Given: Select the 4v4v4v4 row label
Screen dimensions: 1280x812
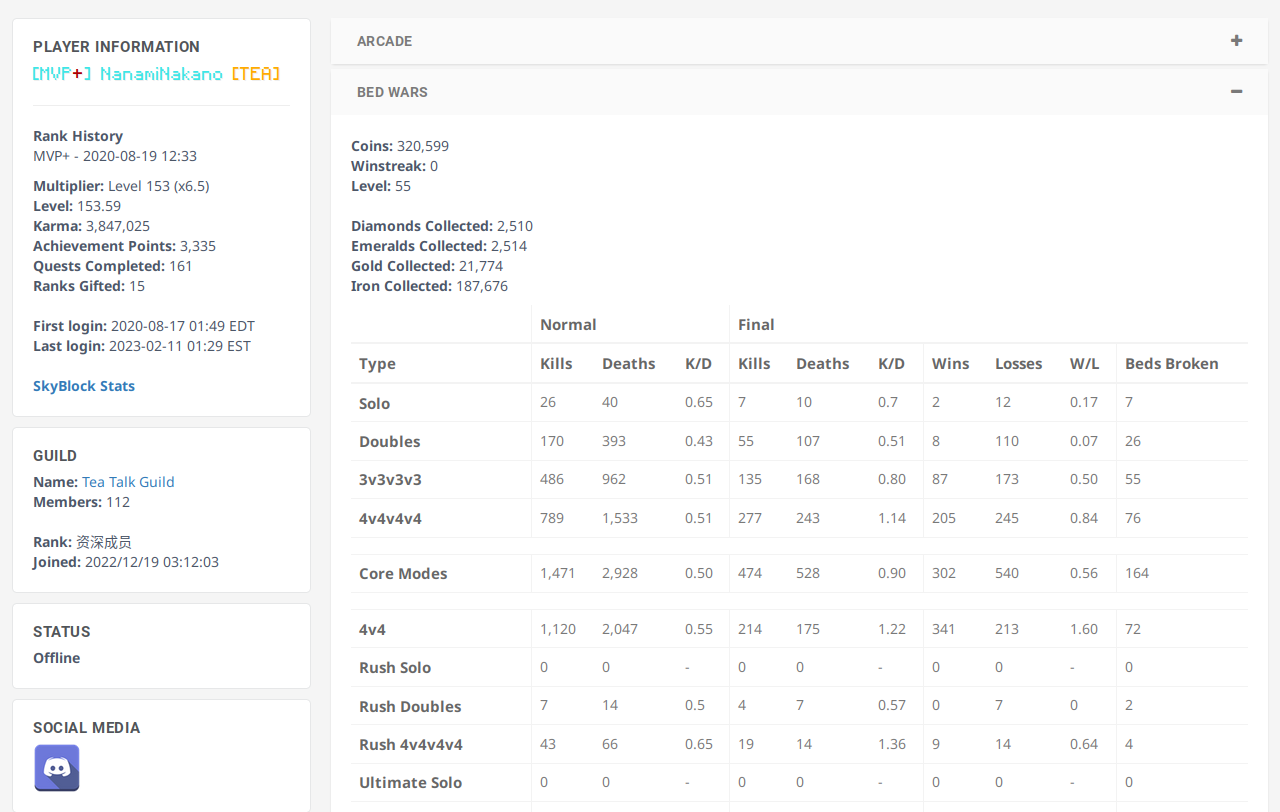Looking at the screenshot, I should pos(390,518).
